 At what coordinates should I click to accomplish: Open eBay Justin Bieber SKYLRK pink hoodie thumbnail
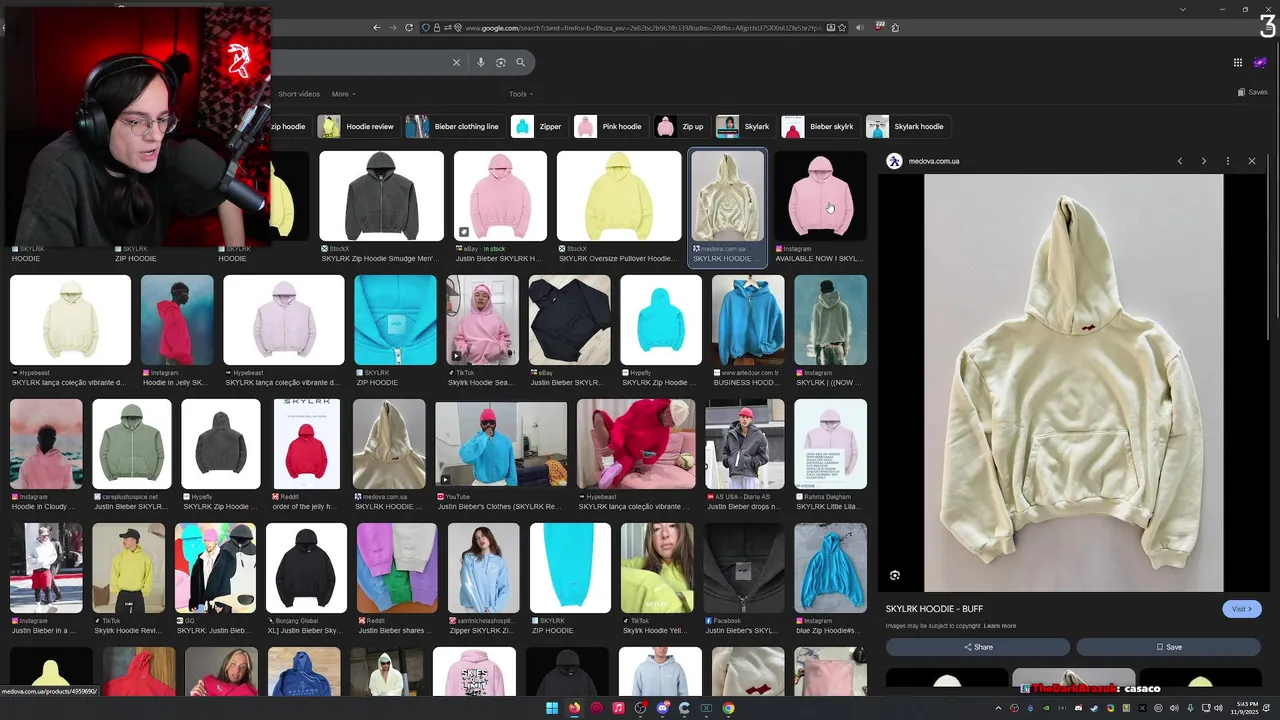pos(500,196)
